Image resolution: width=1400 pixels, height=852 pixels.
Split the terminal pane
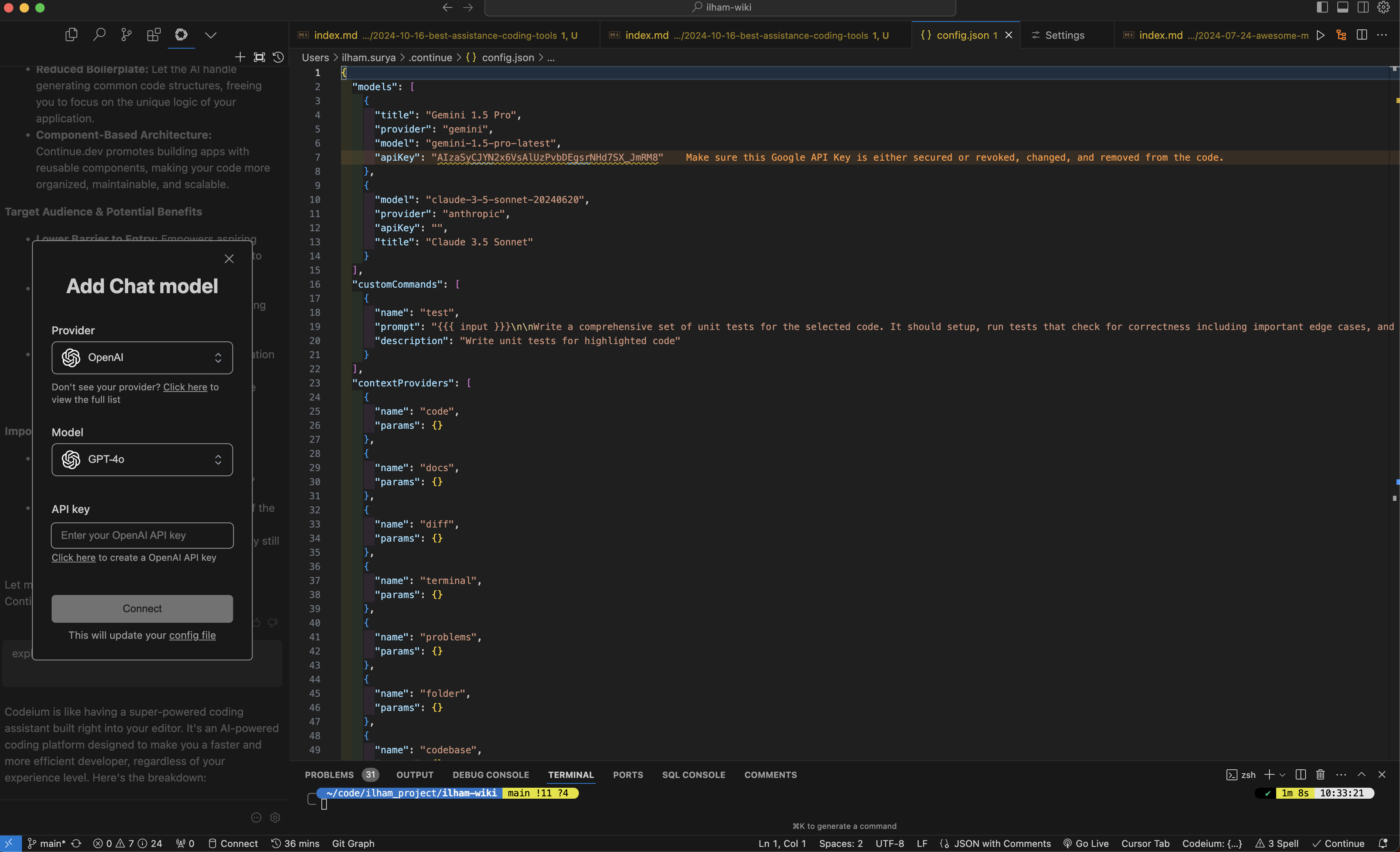[1300, 775]
